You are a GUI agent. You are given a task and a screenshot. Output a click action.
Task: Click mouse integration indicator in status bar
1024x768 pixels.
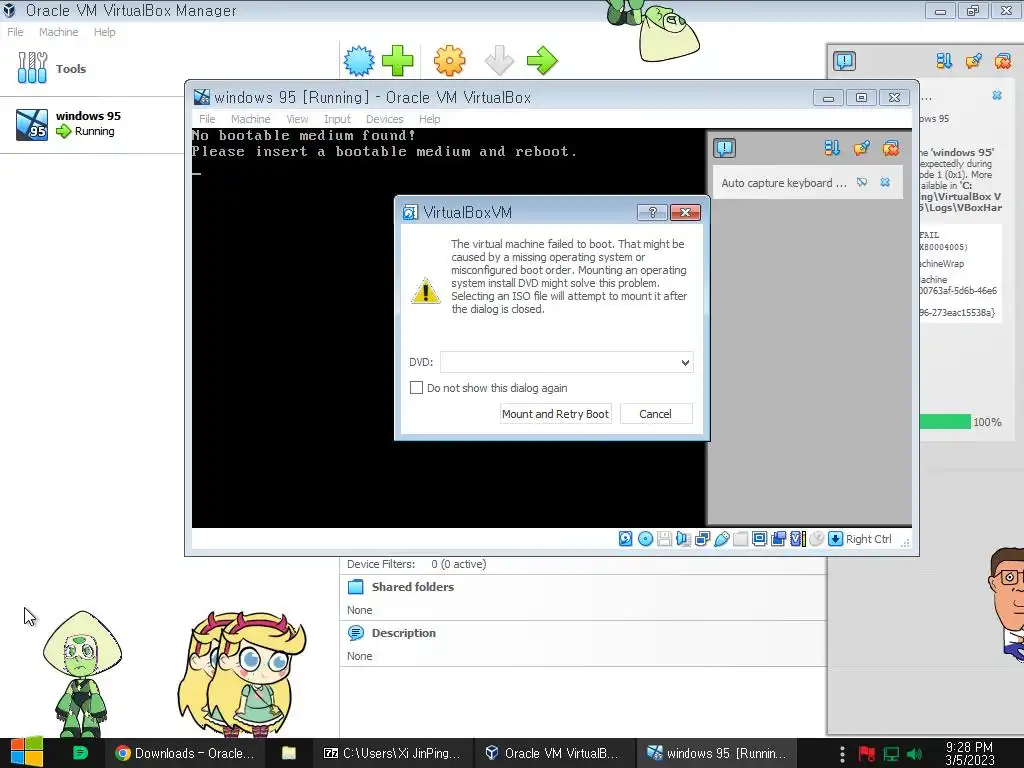click(816, 539)
